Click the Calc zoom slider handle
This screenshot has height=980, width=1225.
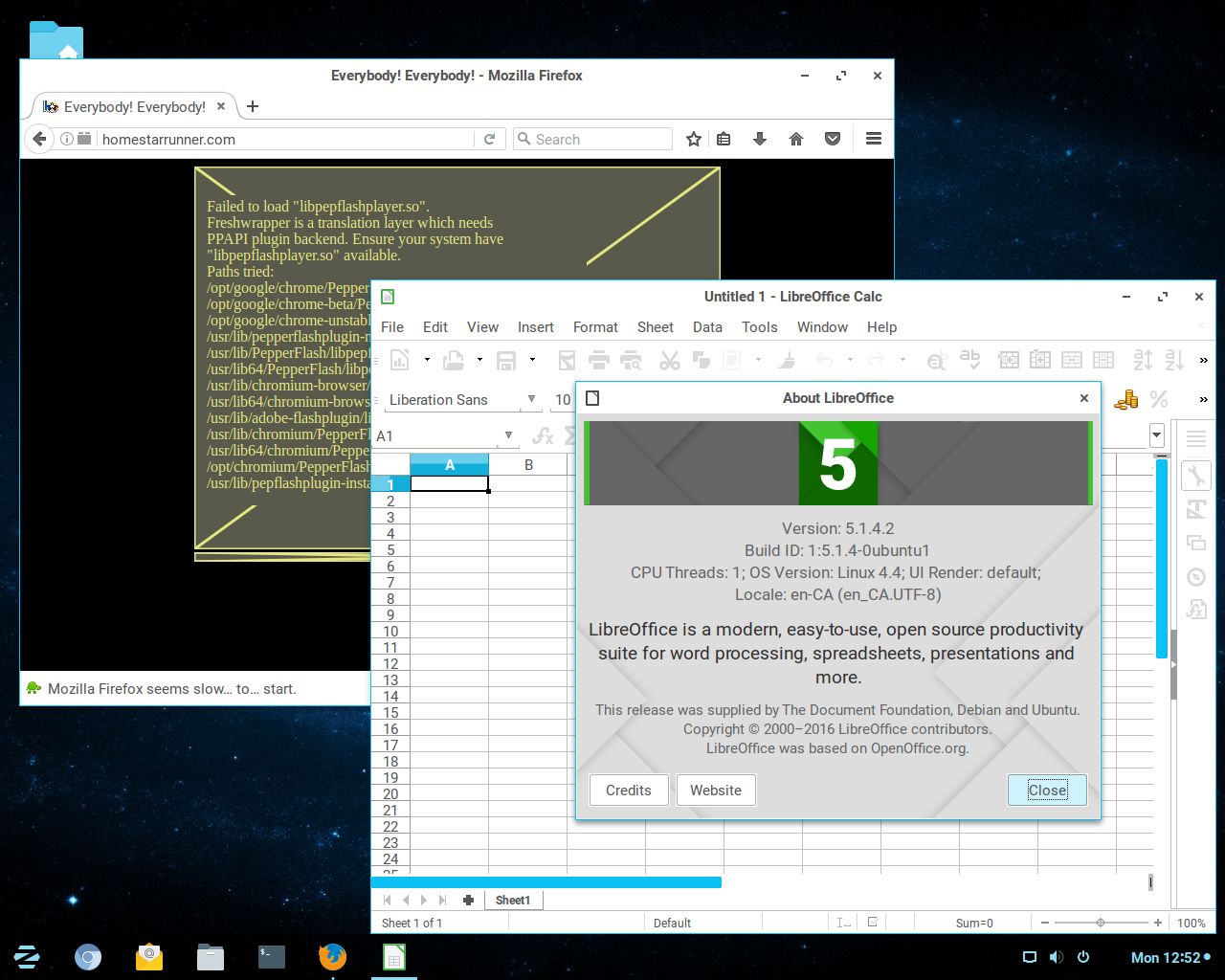(1101, 923)
